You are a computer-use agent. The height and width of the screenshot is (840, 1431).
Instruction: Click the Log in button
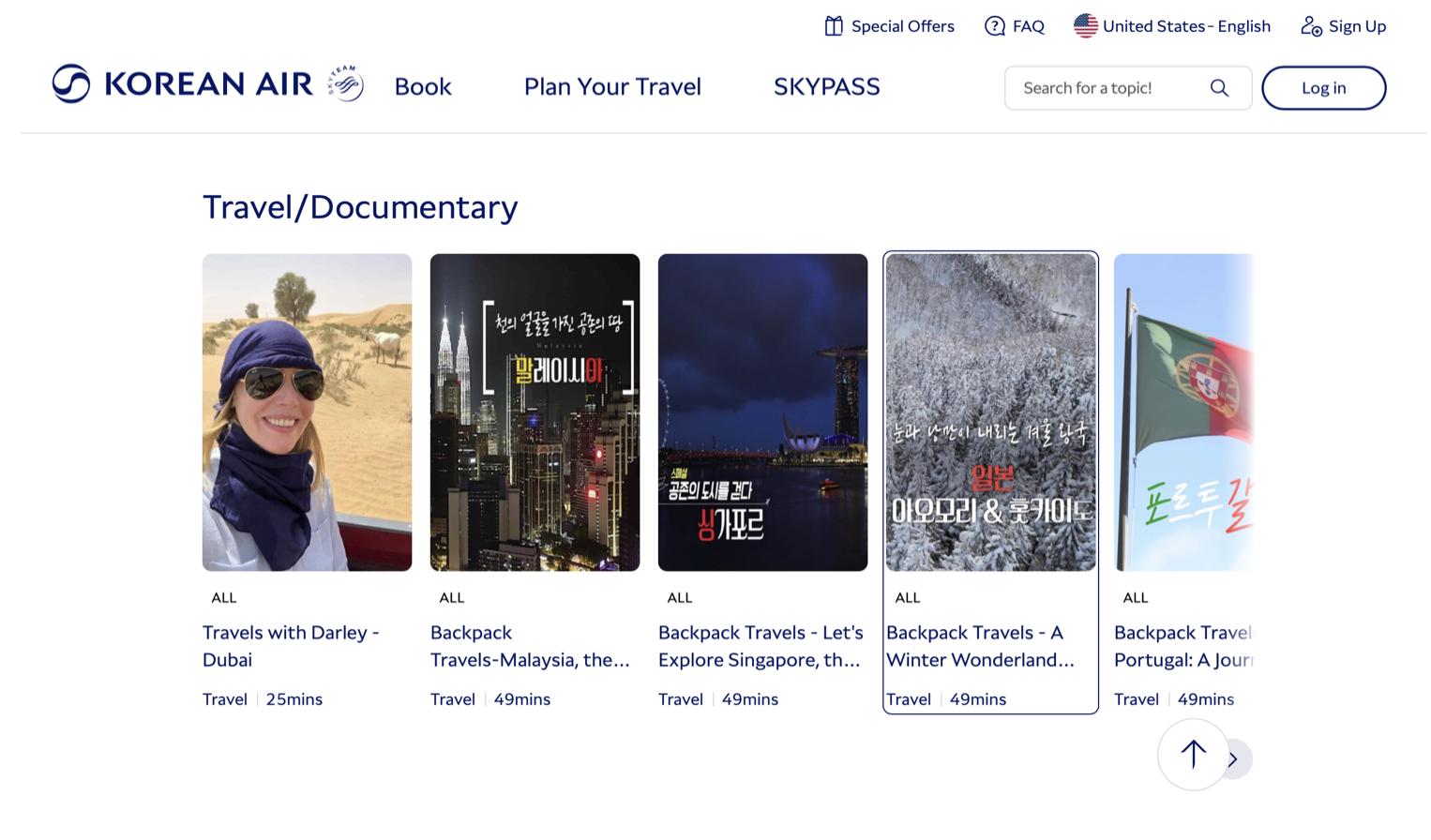click(x=1323, y=88)
